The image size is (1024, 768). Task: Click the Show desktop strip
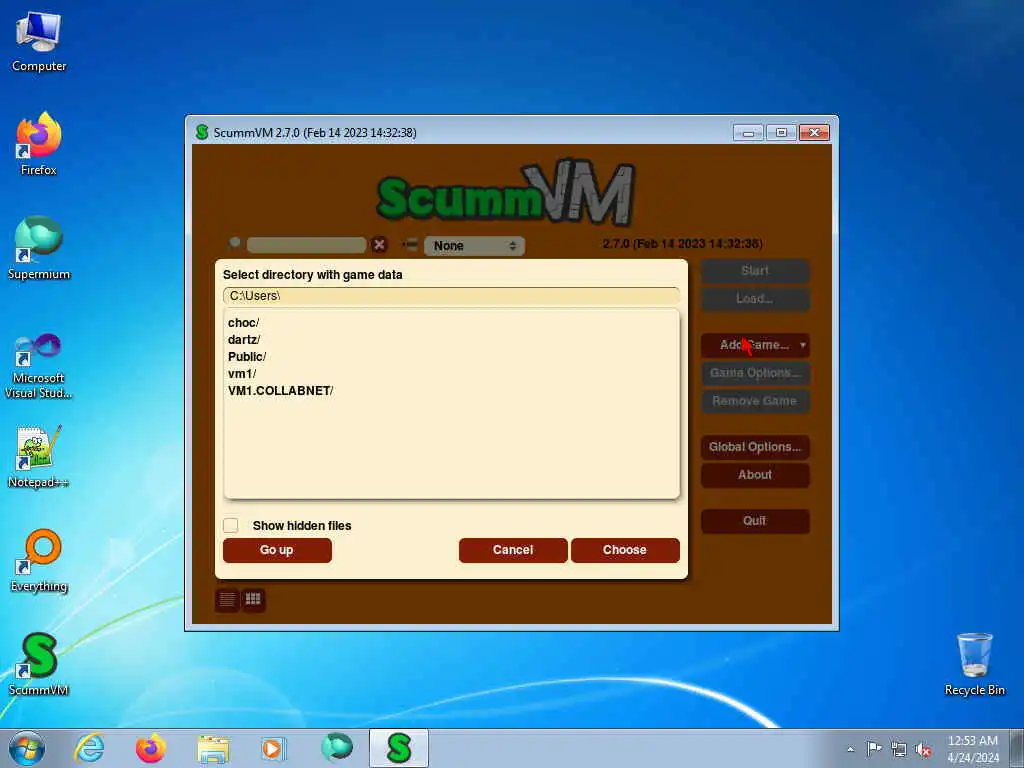pyautogui.click(x=1017, y=748)
